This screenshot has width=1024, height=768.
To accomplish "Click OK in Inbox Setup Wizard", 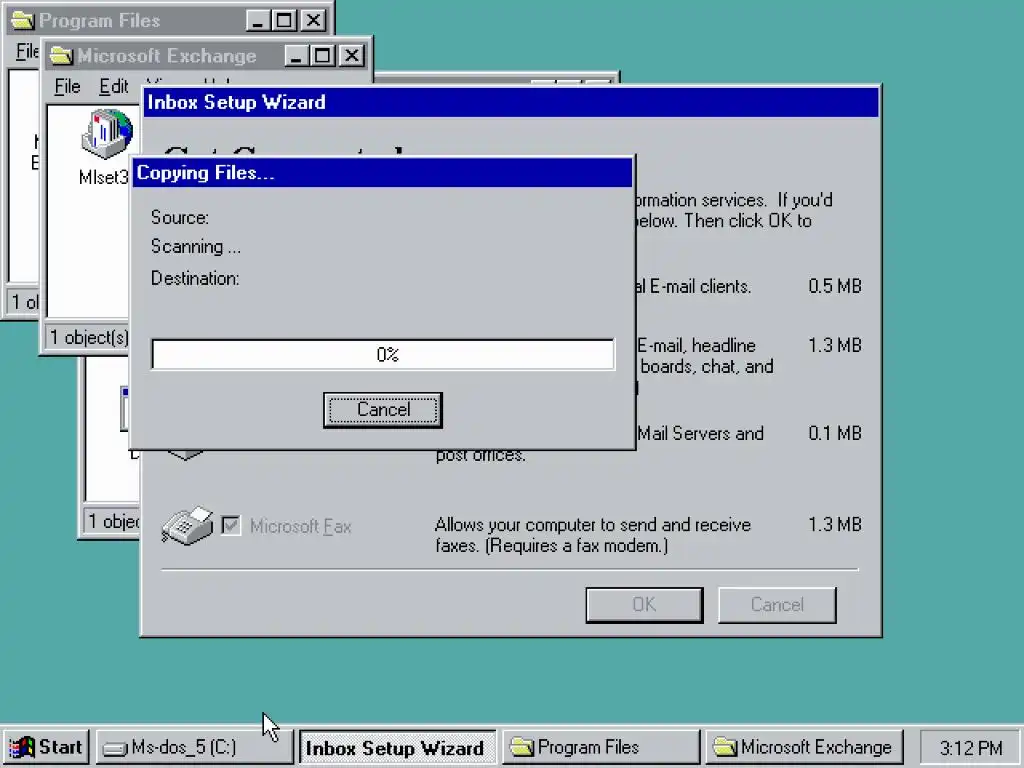I will point(644,605).
